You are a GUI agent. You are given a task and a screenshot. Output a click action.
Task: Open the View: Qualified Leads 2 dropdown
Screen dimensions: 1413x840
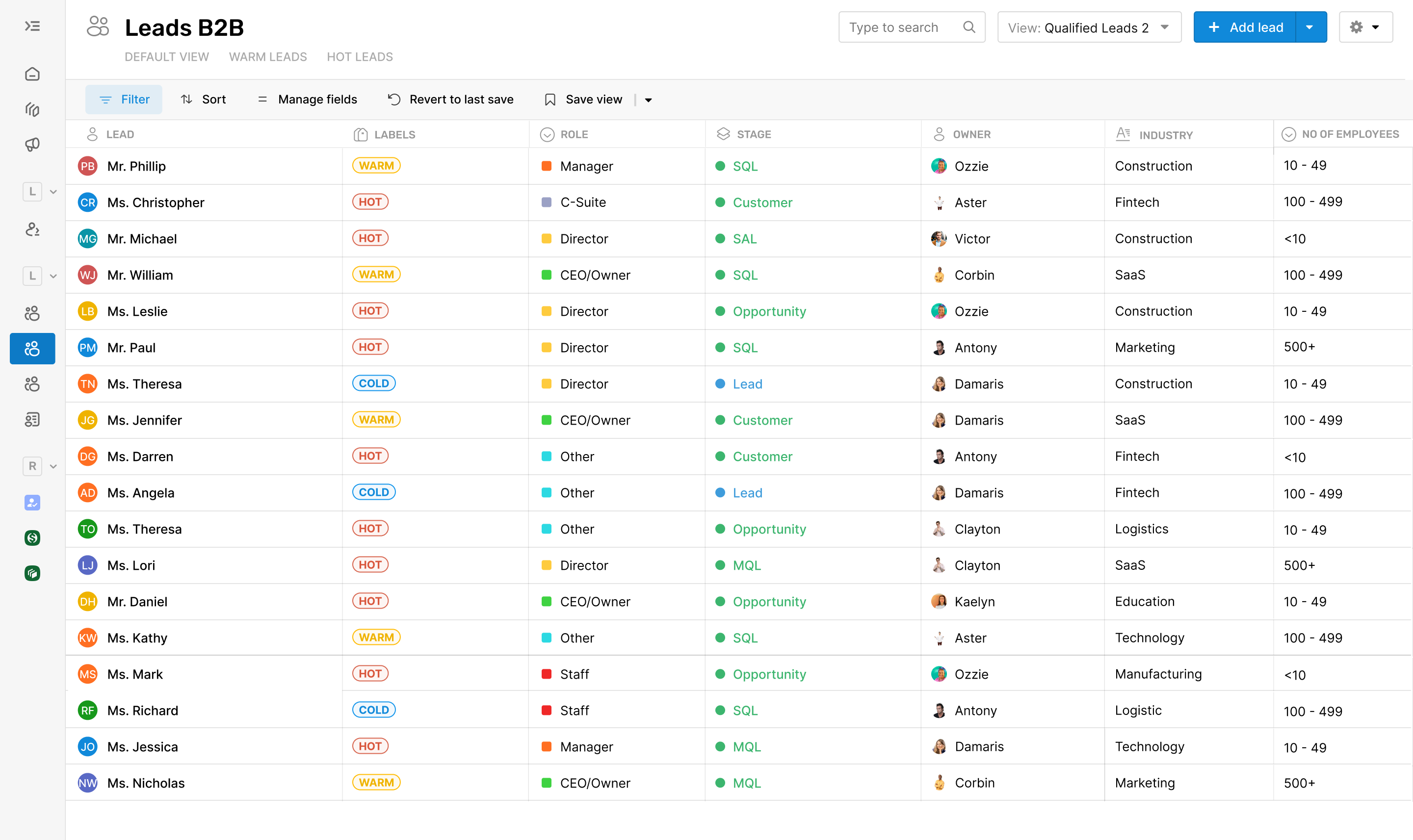coord(1088,26)
